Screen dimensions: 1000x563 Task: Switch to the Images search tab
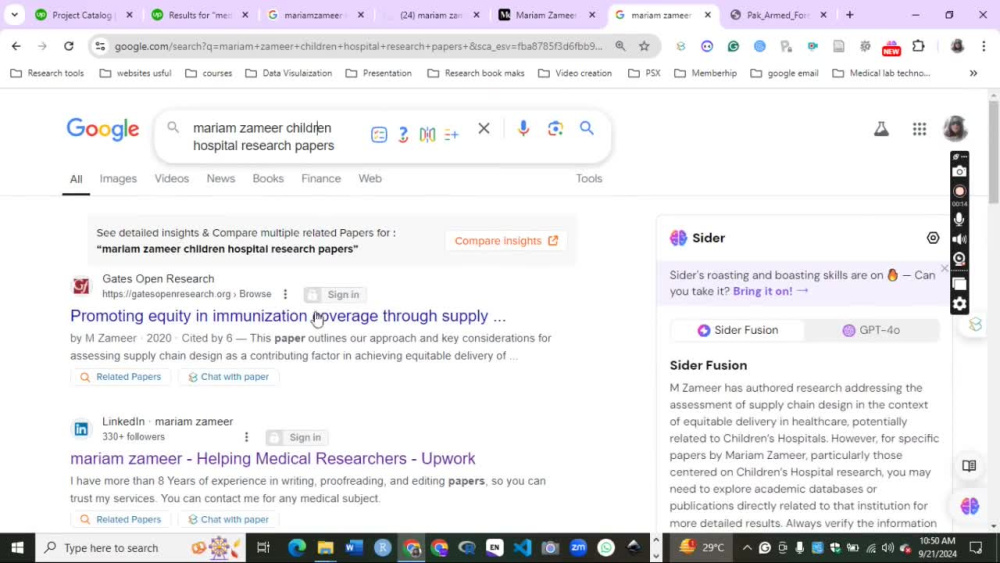pos(118,179)
